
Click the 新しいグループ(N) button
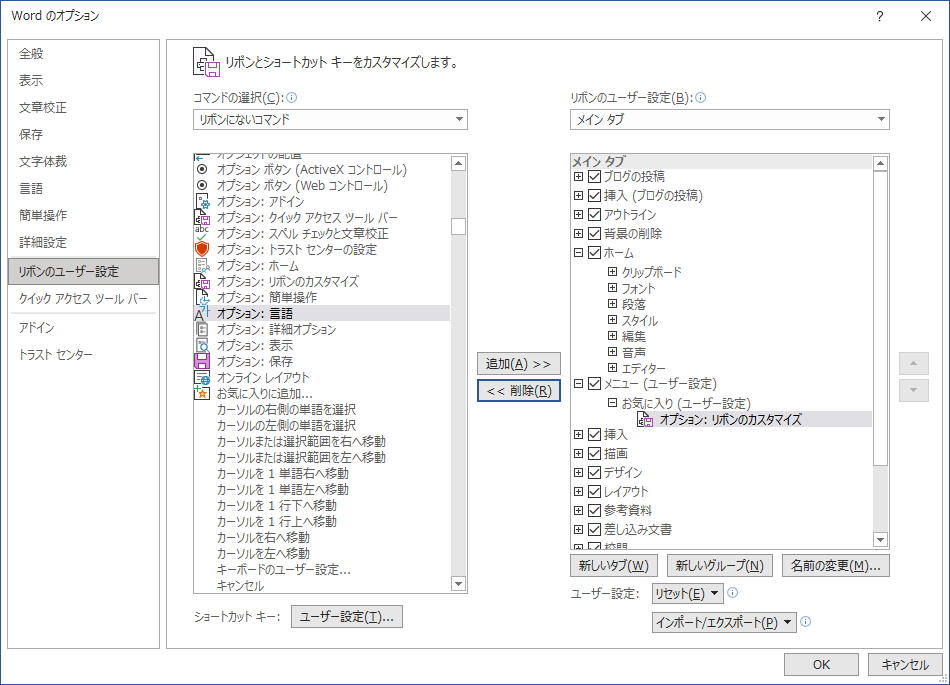coord(719,566)
